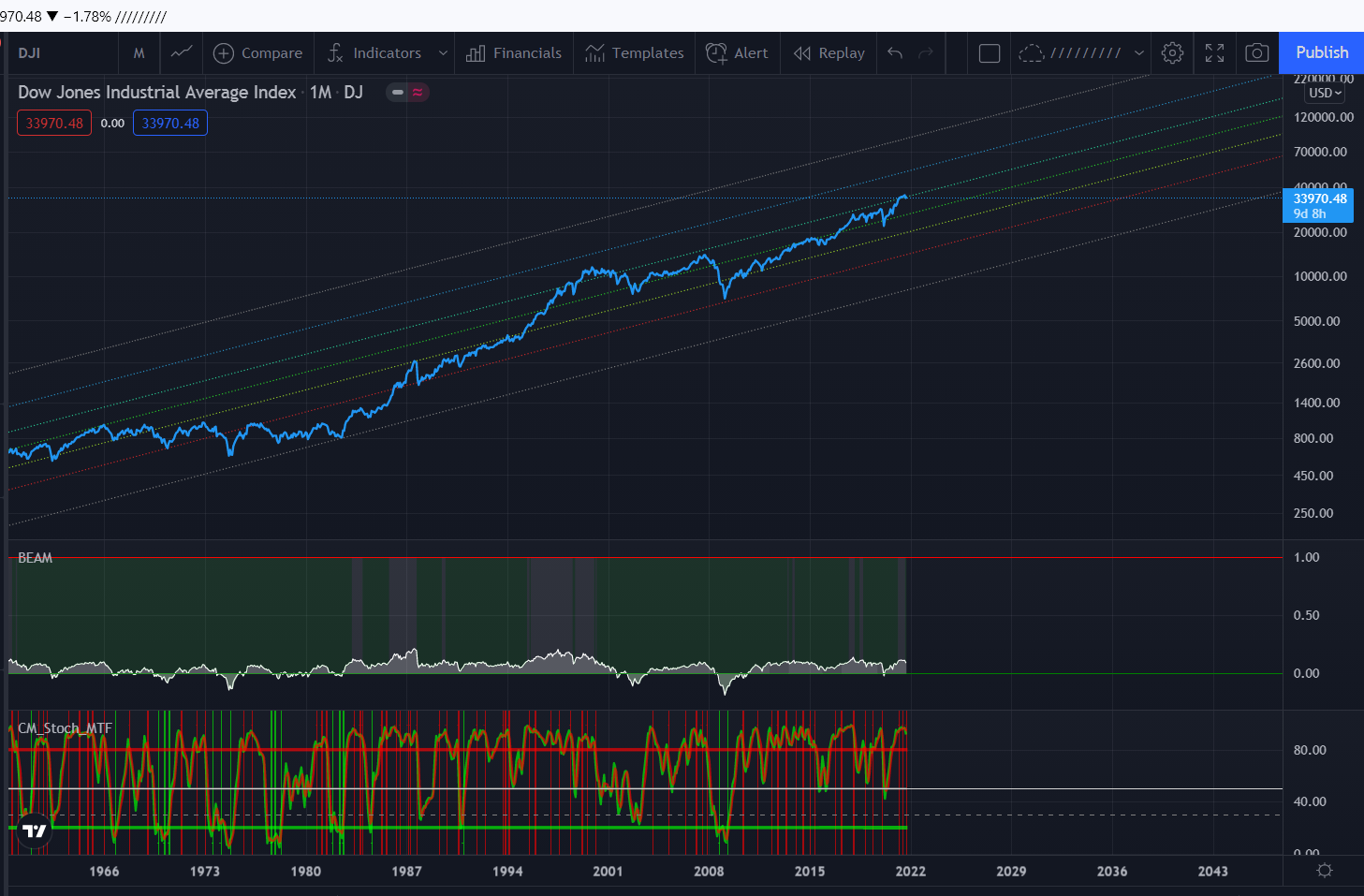1364x896 pixels.
Task: Expand the favorite indicators chevron
Action: point(443,53)
